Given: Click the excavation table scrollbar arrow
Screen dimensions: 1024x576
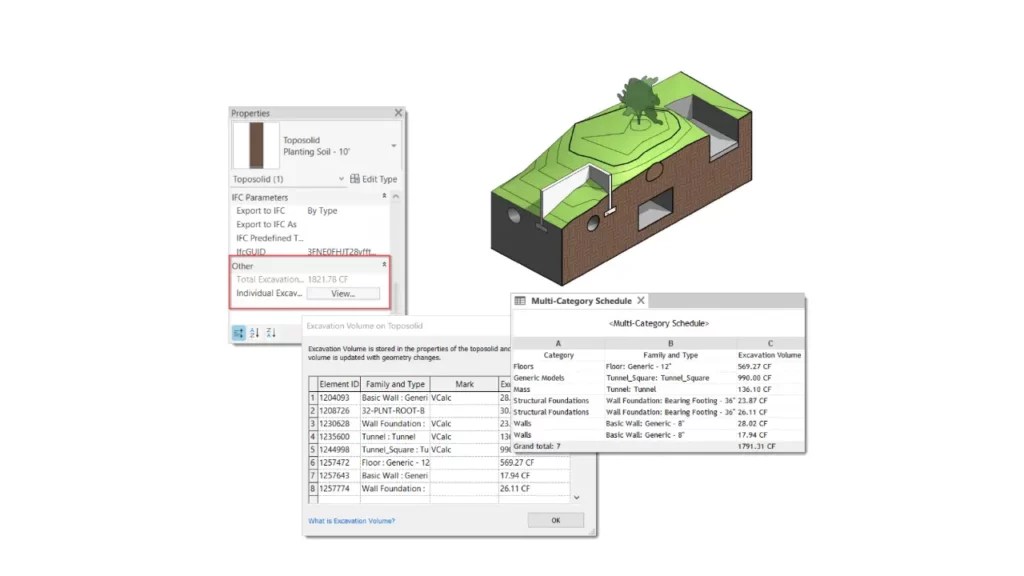Looking at the screenshot, I should click(578, 497).
